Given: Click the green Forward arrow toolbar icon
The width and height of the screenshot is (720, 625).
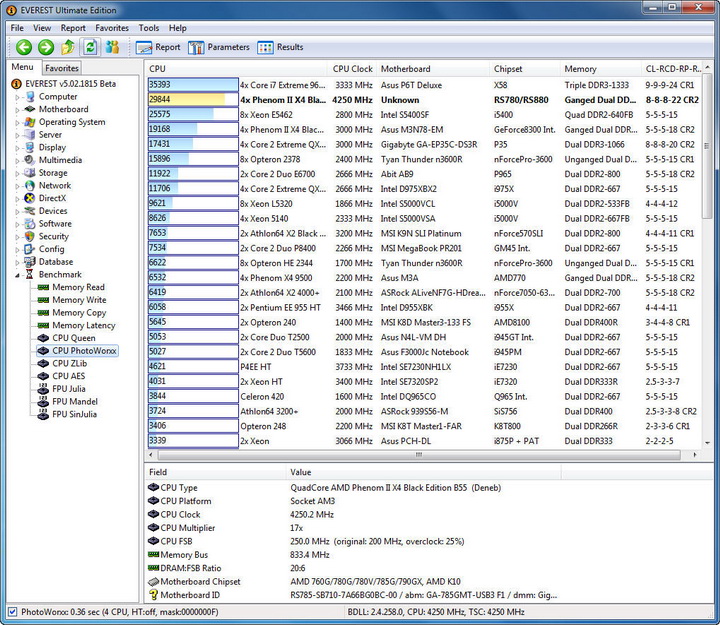Looking at the screenshot, I should pos(45,47).
